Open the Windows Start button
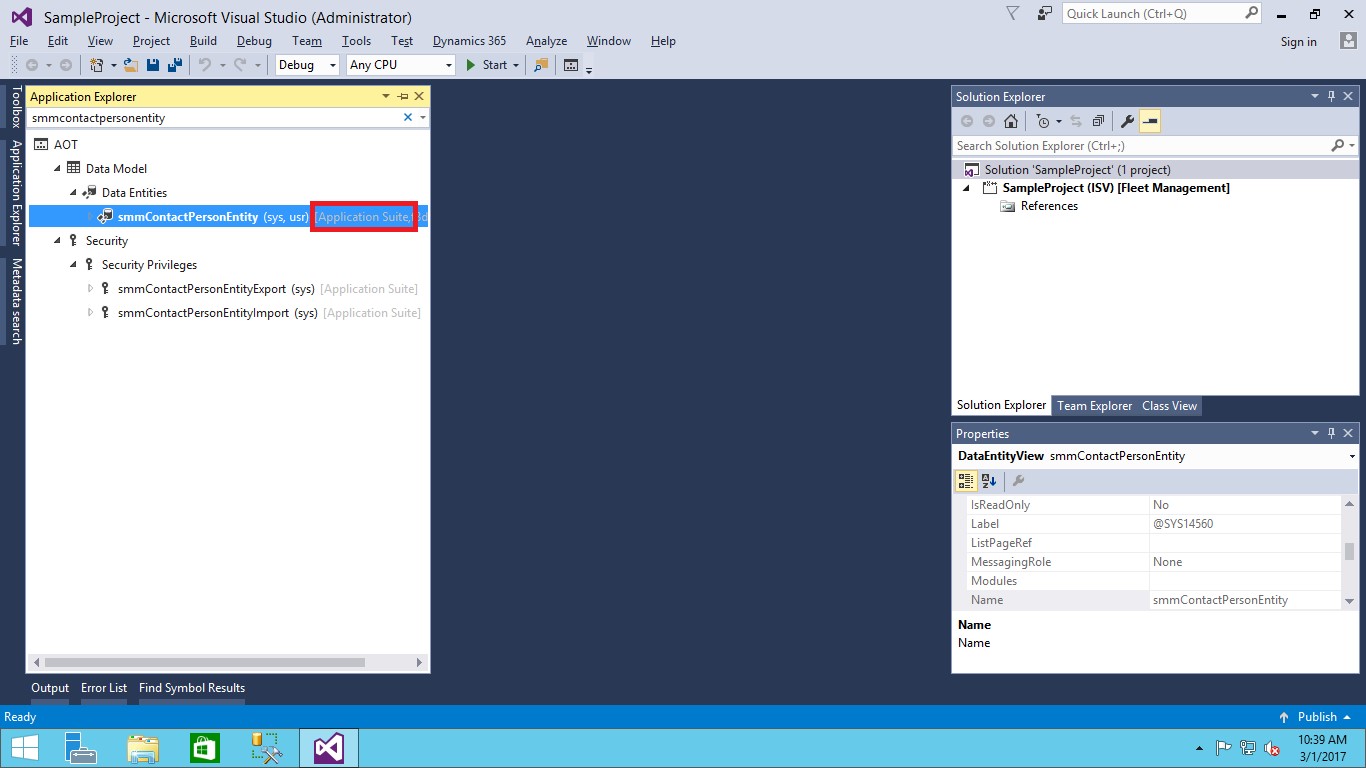This screenshot has width=1366, height=768. pos(24,747)
